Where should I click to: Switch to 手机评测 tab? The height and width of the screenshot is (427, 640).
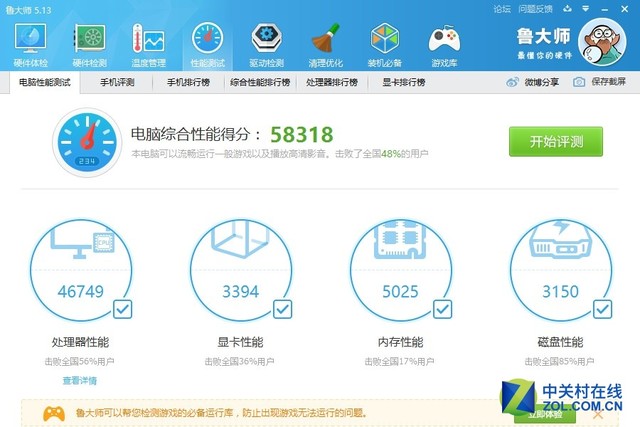coord(118,82)
